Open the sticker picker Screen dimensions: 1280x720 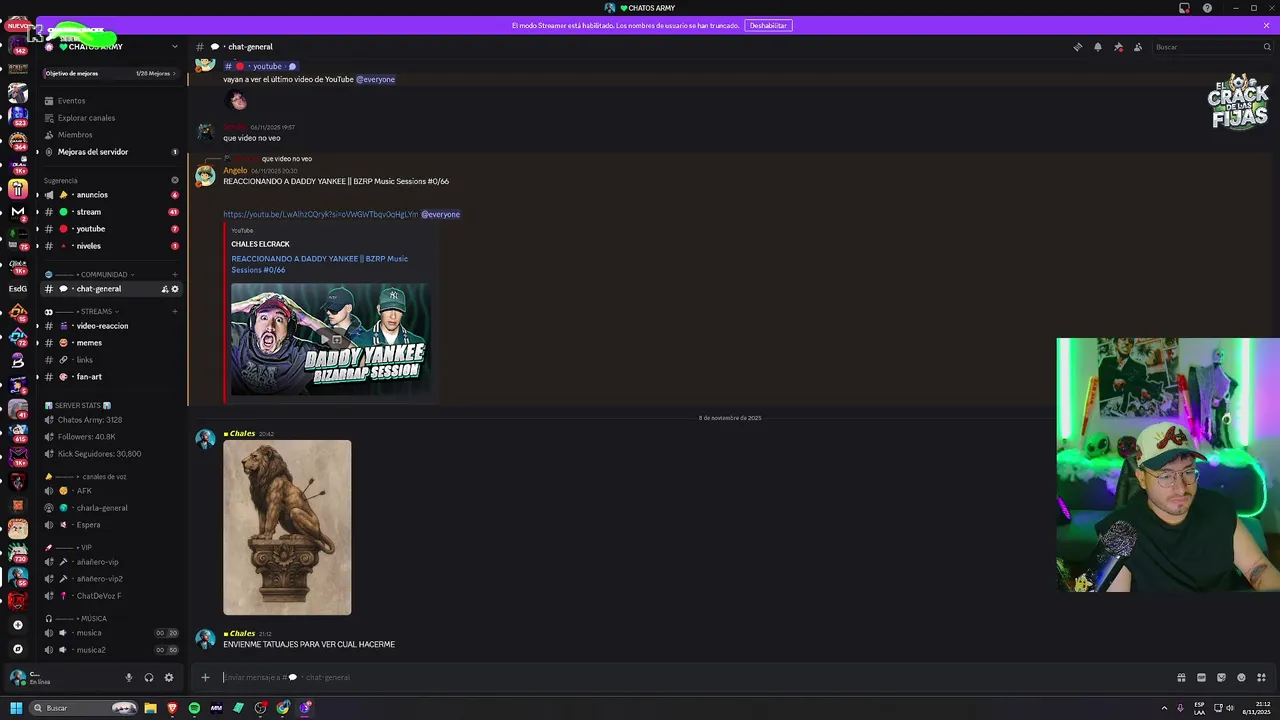point(1221,677)
